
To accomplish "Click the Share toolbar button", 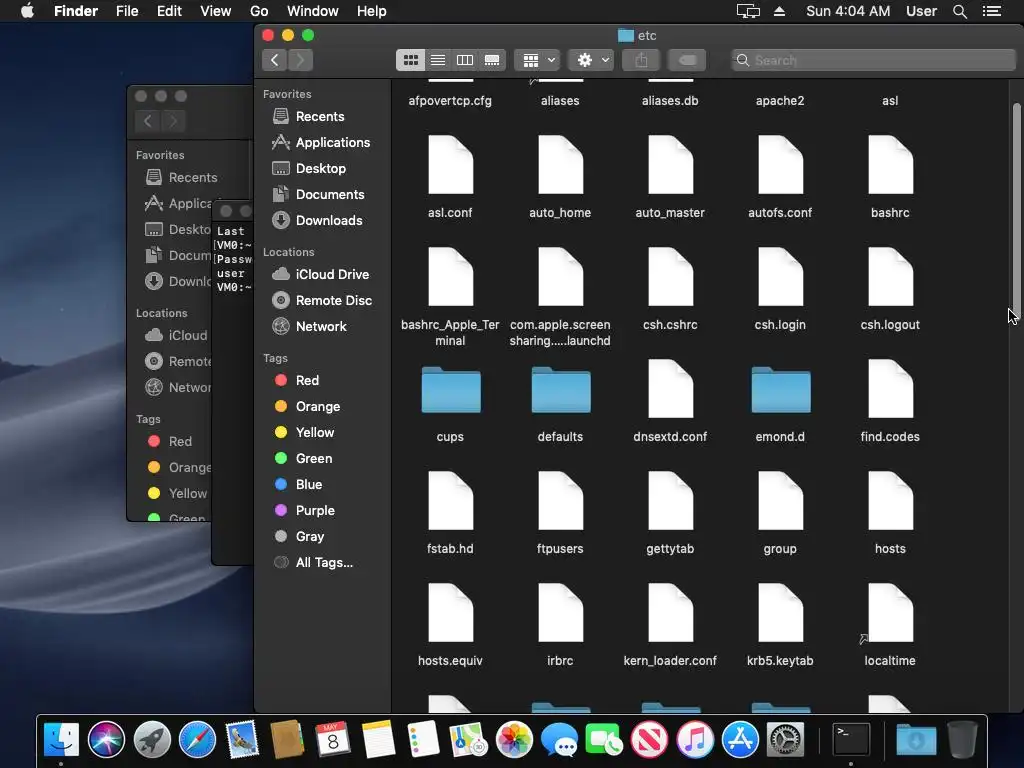I will 641,60.
